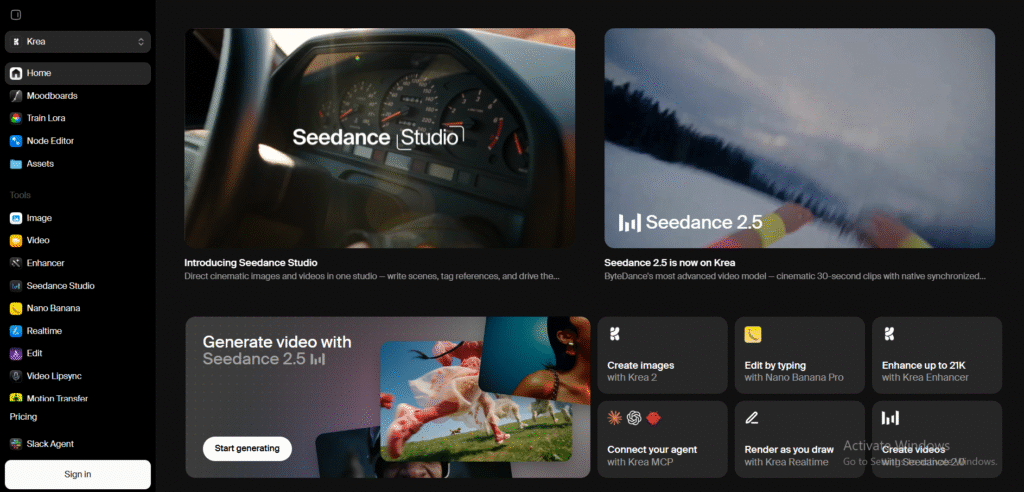The height and width of the screenshot is (492, 1024).
Task: Click the Assets folder icon
Action: (x=16, y=164)
